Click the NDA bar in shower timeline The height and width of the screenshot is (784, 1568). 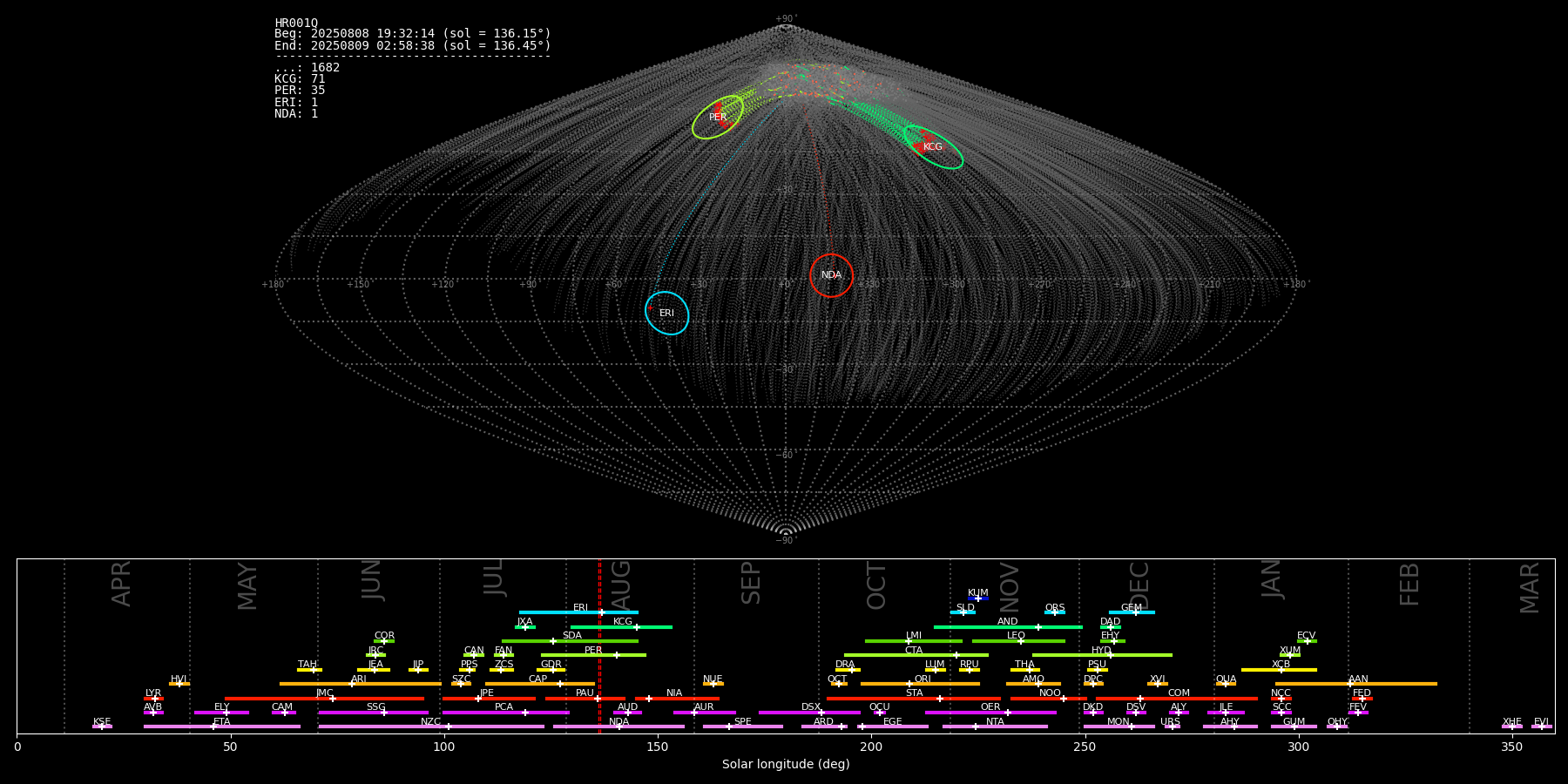[618, 727]
